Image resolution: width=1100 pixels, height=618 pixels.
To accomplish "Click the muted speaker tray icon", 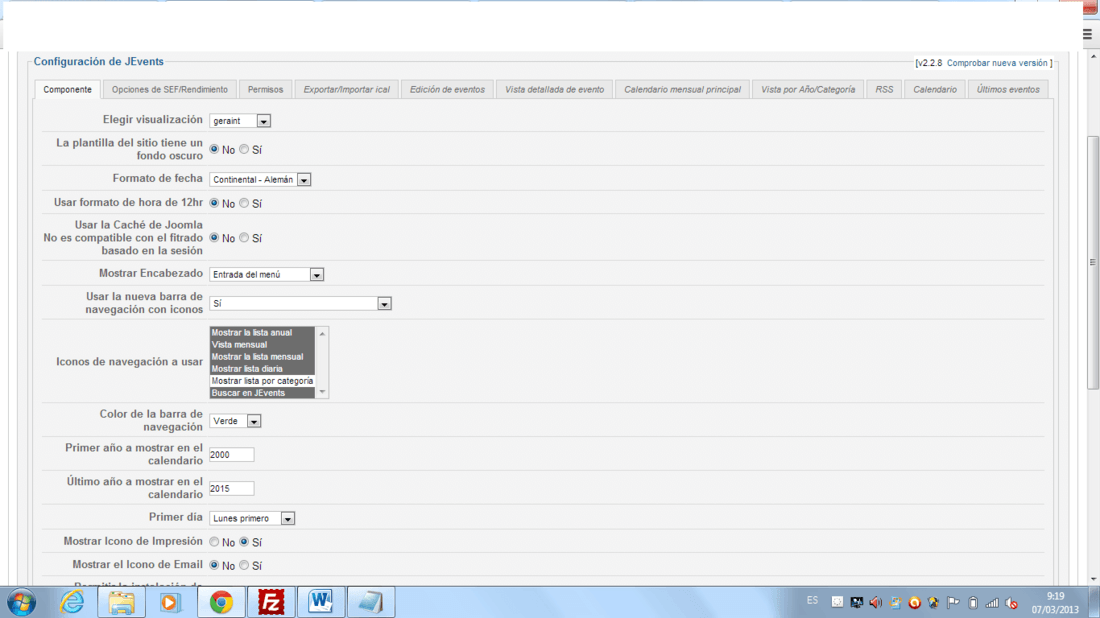I will [1012, 602].
